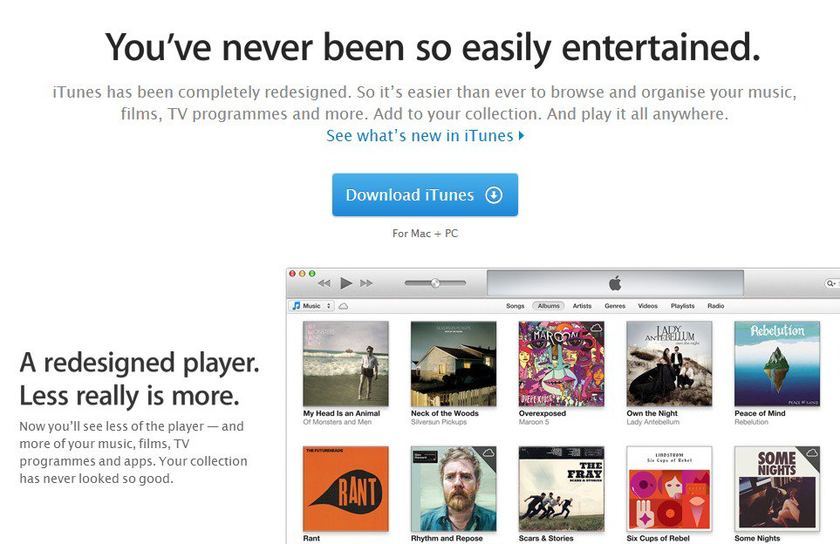Click the My Head Is an Animal title text
Viewport: 840px width, 544px height.
coord(341,413)
